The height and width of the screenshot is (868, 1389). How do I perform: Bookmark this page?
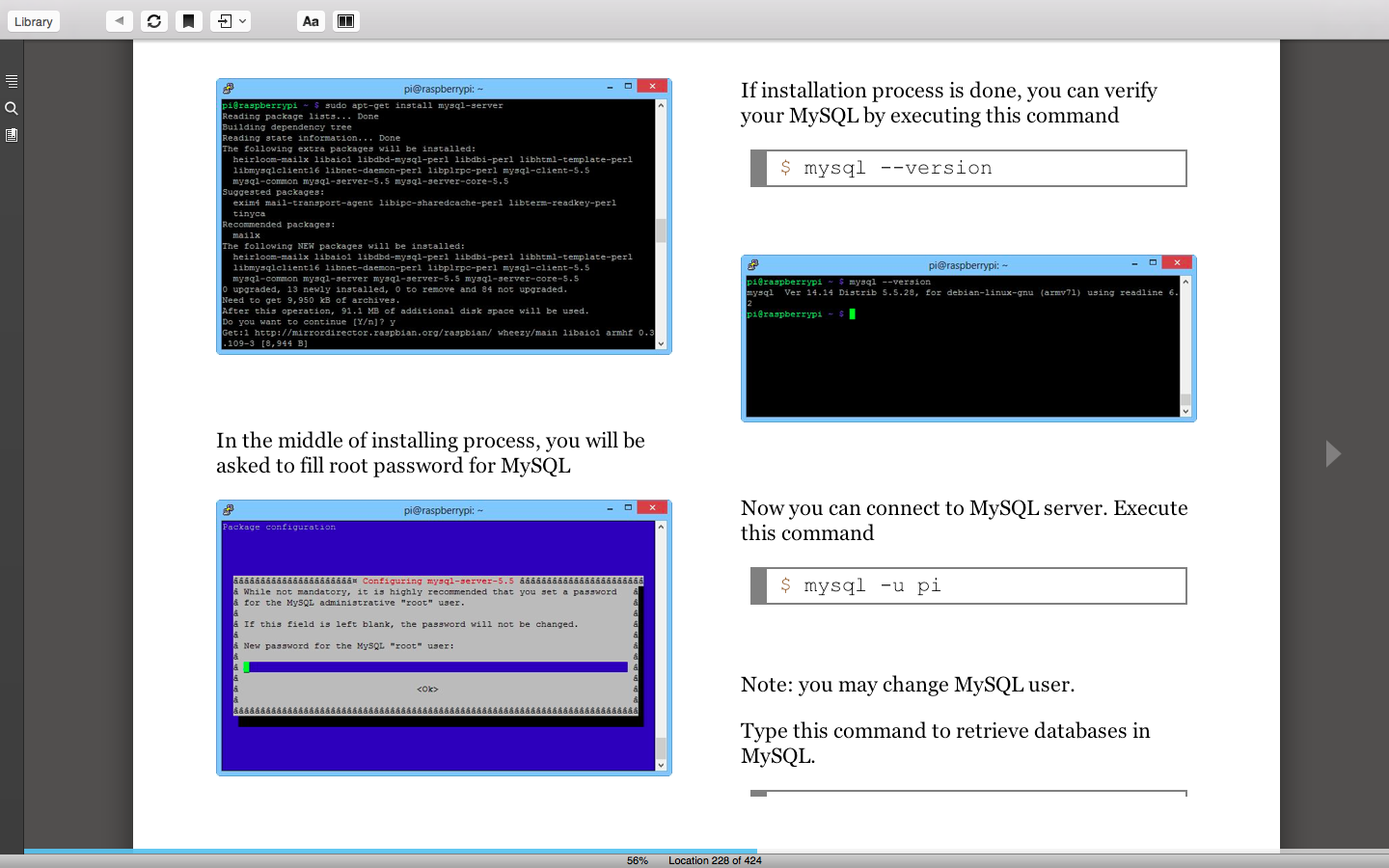click(x=189, y=20)
